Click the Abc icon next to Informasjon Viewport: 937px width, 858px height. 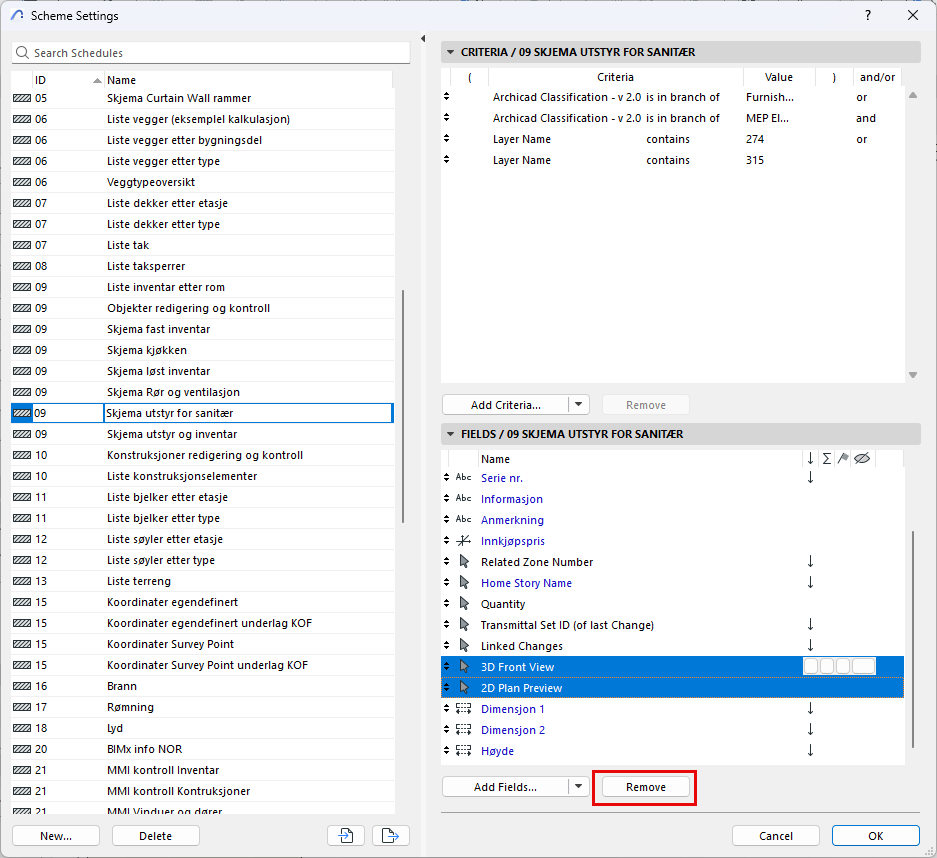pyautogui.click(x=463, y=499)
